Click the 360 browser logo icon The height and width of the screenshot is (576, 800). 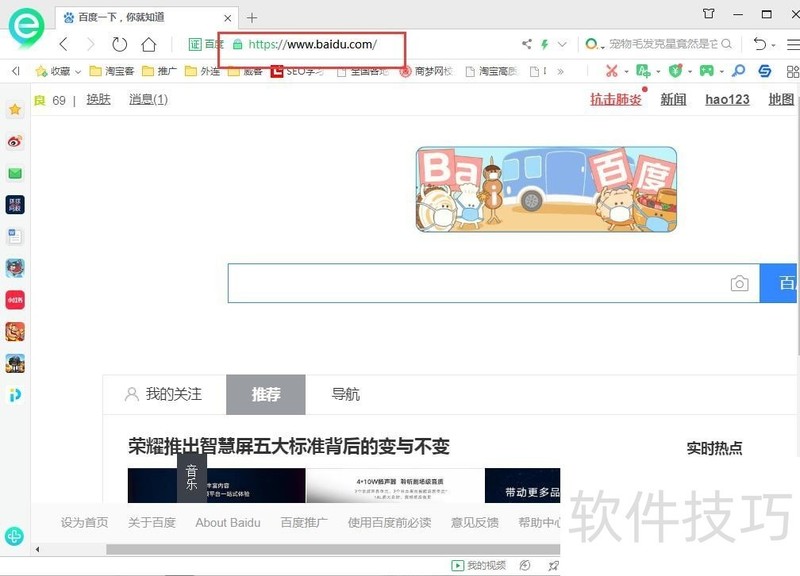click(x=26, y=28)
